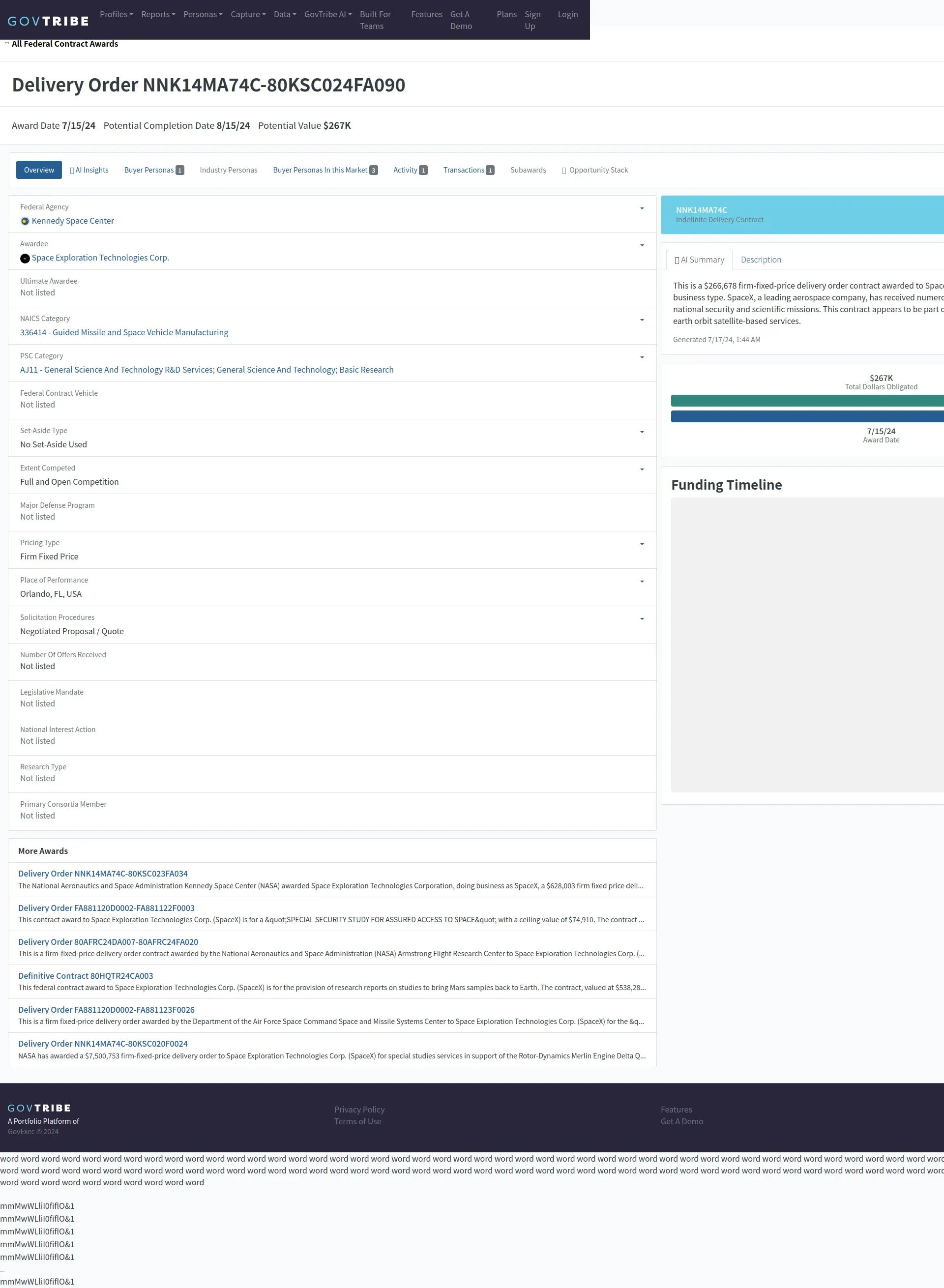Go to All Federal Contract Awards breadcrumb

click(64, 44)
